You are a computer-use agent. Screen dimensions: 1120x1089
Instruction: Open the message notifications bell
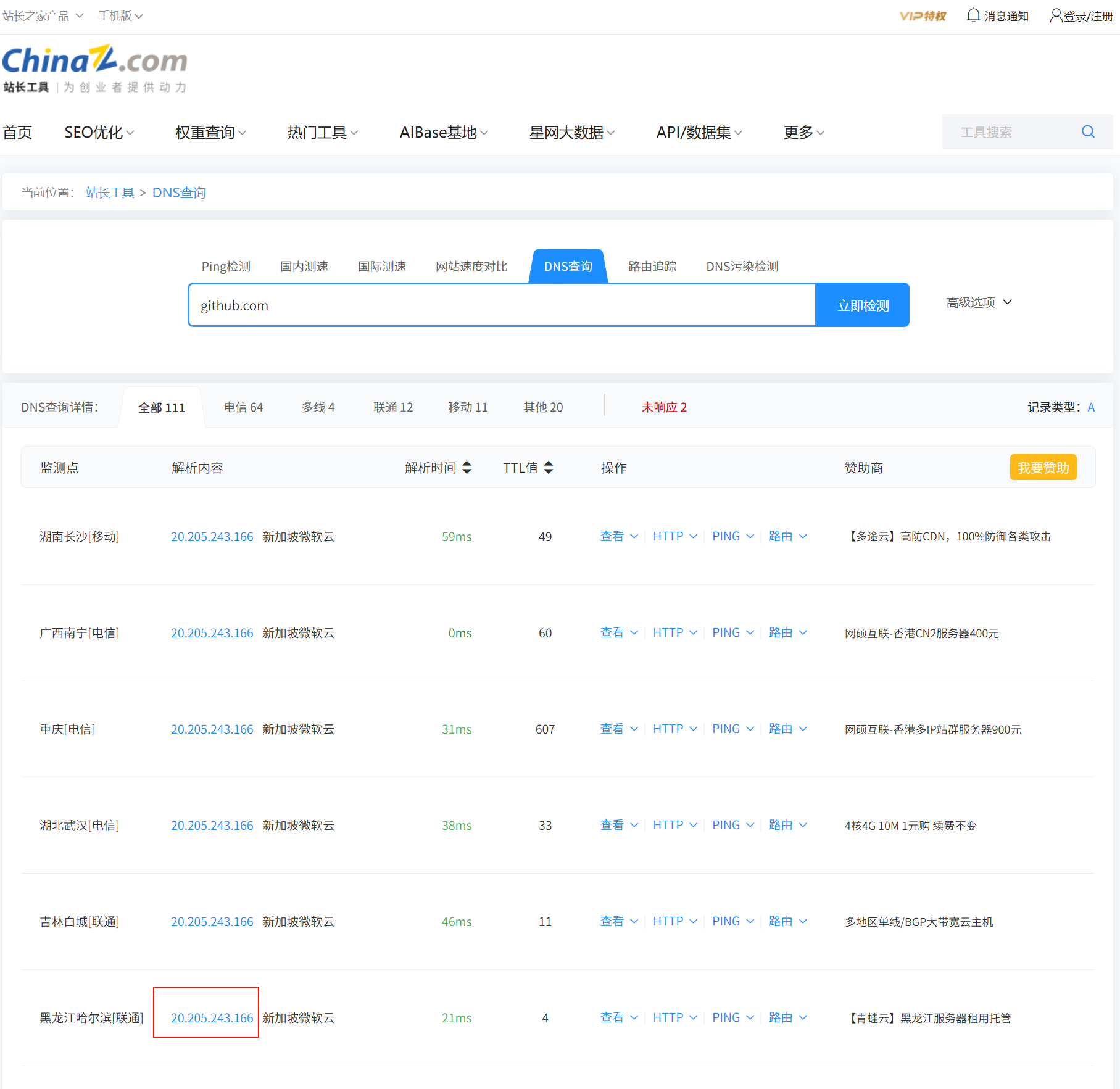(973, 15)
